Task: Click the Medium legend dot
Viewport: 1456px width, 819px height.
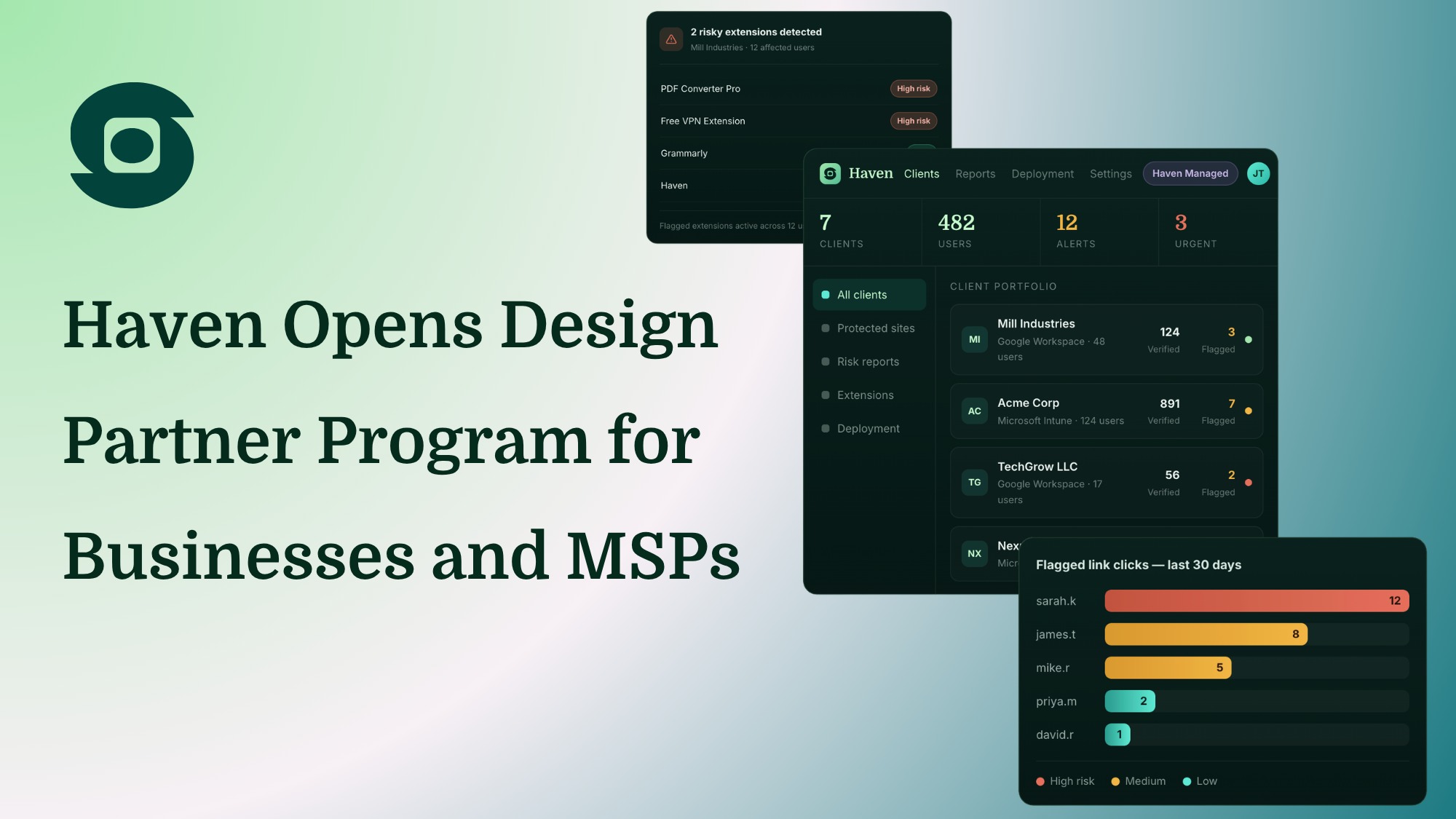Action: [x=1115, y=781]
